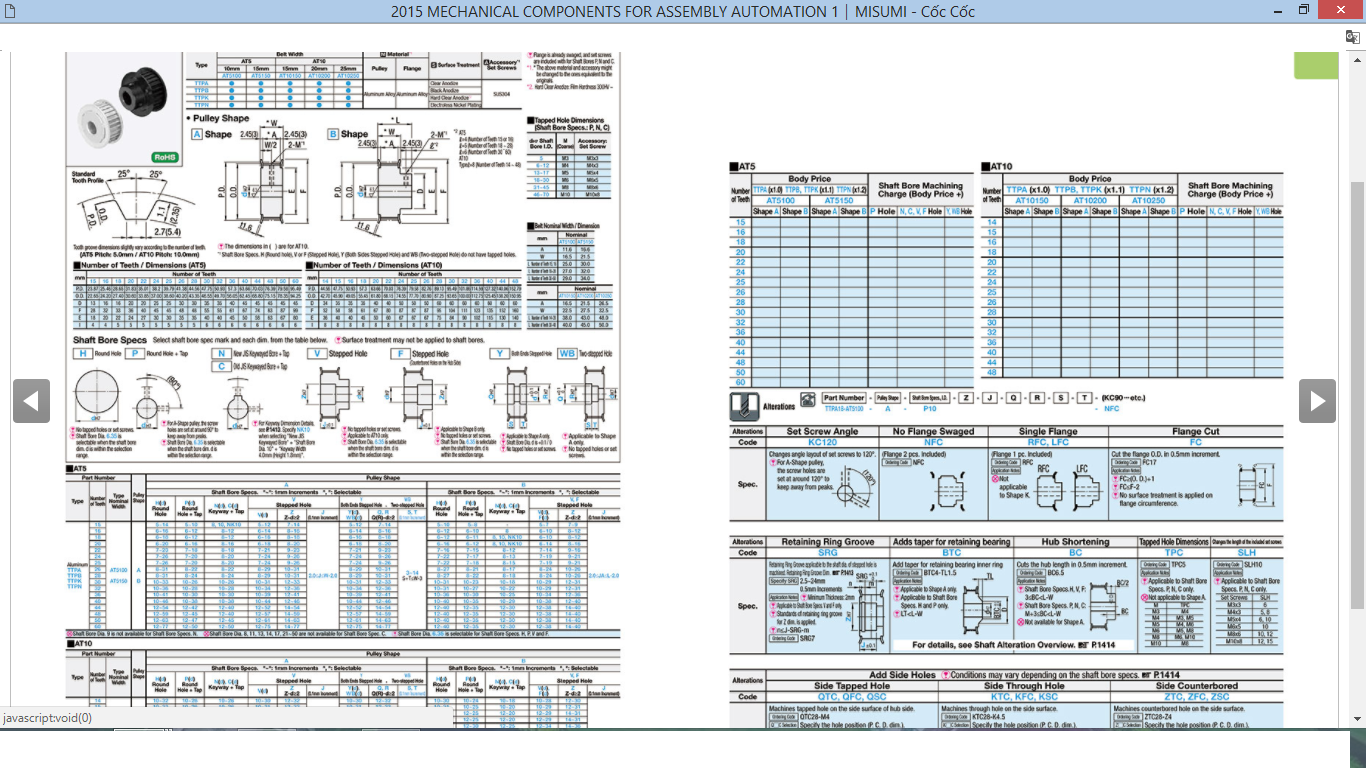The width and height of the screenshot is (1366, 768).
Task: Restore down the browser window
Action: (x=1303, y=11)
